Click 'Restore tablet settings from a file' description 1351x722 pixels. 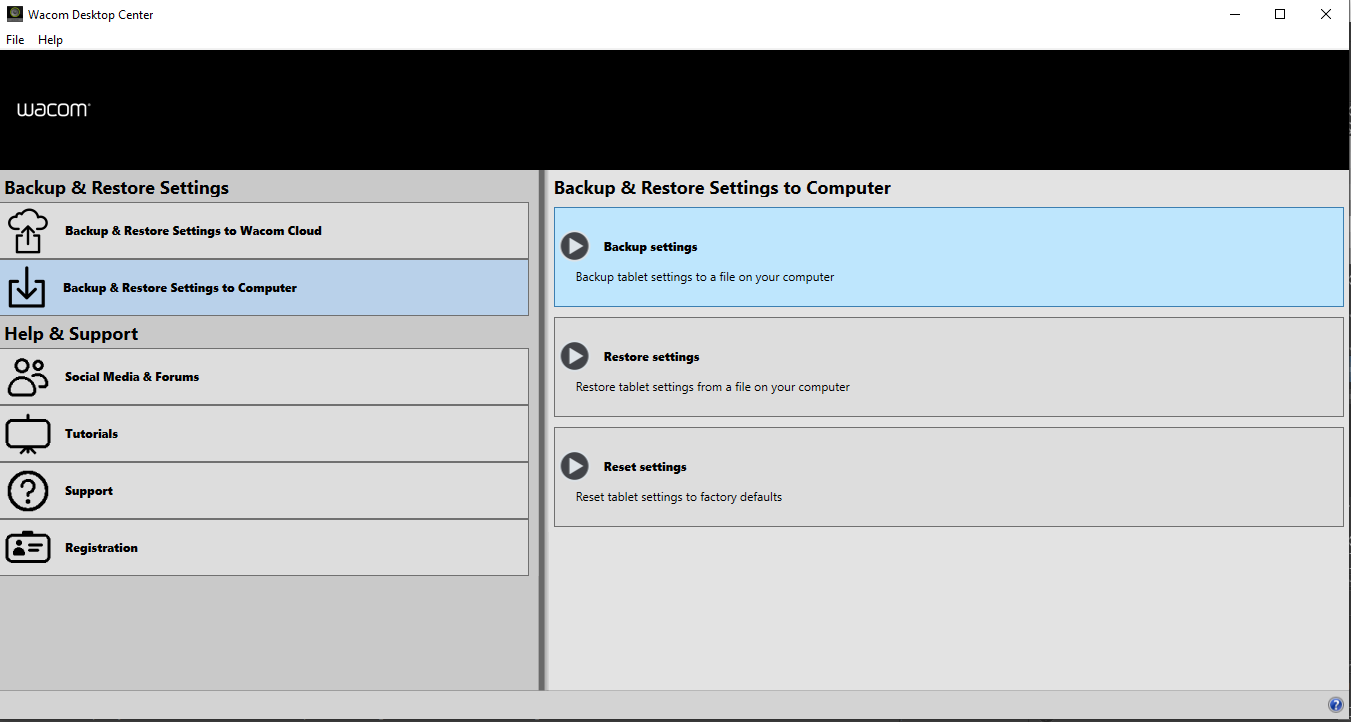click(713, 387)
